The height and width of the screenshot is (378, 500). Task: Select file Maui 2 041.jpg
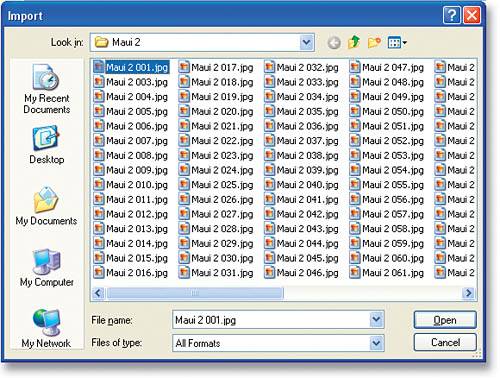[x=301, y=199]
